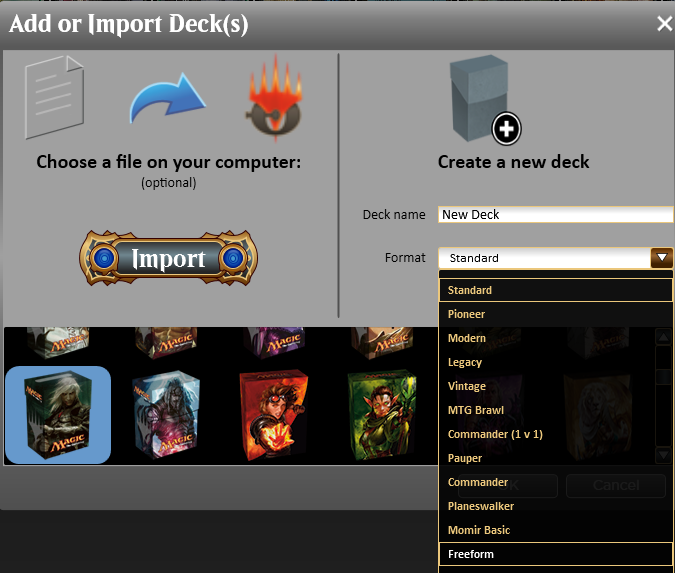Click the flaming Planeswalker logo icon
This screenshot has width=675, height=573.
click(x=274, y=98)
